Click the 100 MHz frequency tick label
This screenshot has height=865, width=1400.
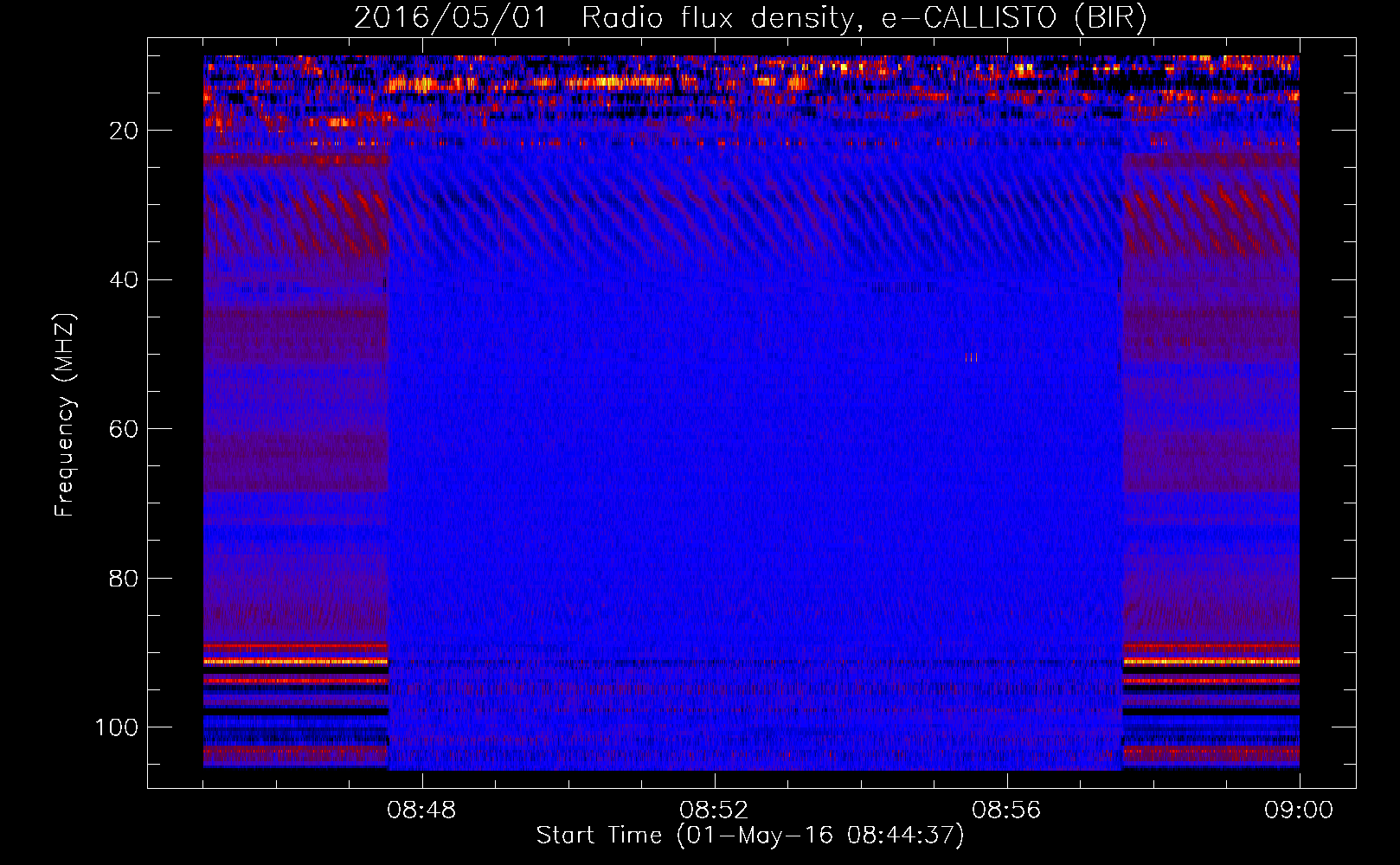117,727
